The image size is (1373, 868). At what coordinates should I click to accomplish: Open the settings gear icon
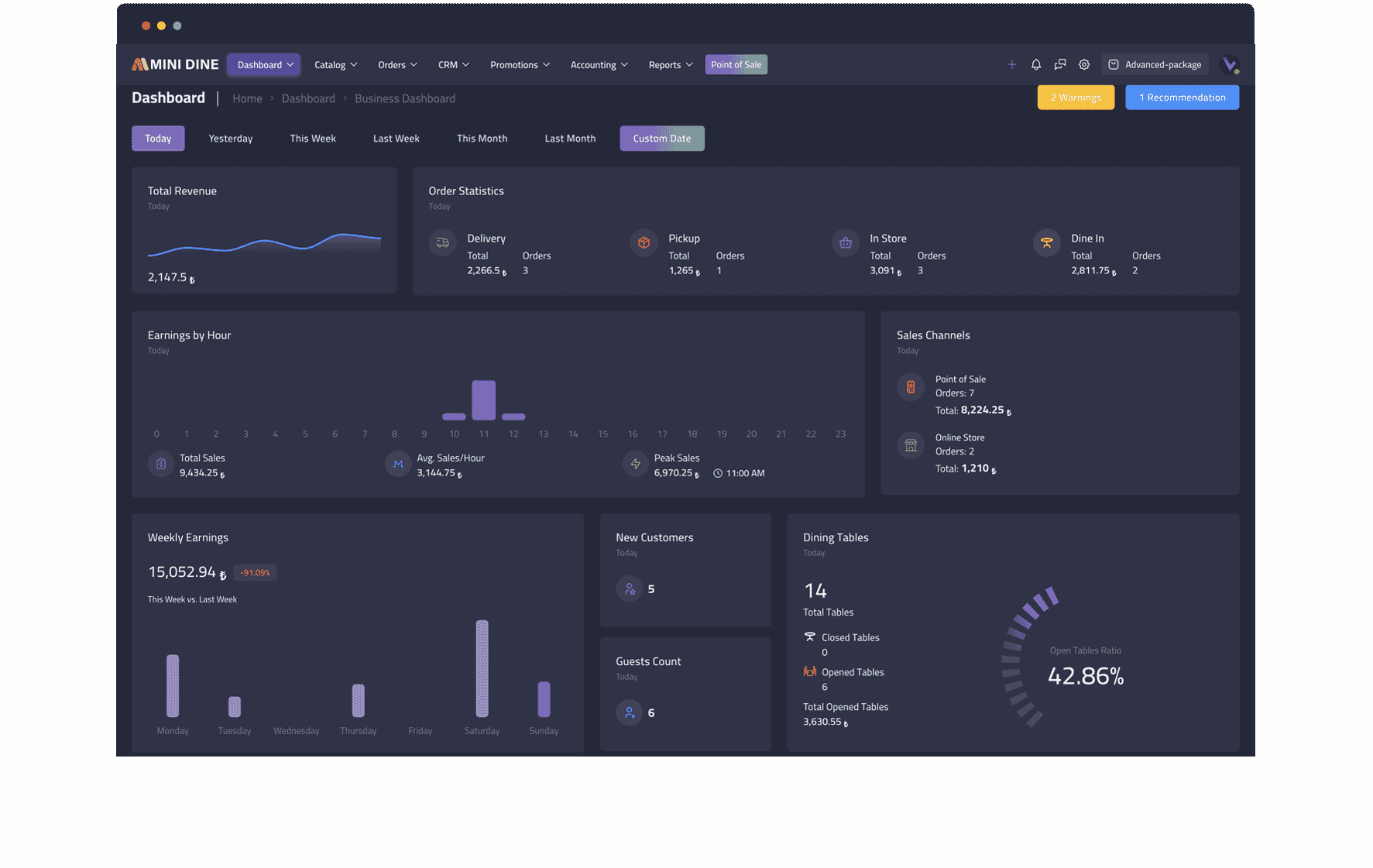[x=1084, y=65]
